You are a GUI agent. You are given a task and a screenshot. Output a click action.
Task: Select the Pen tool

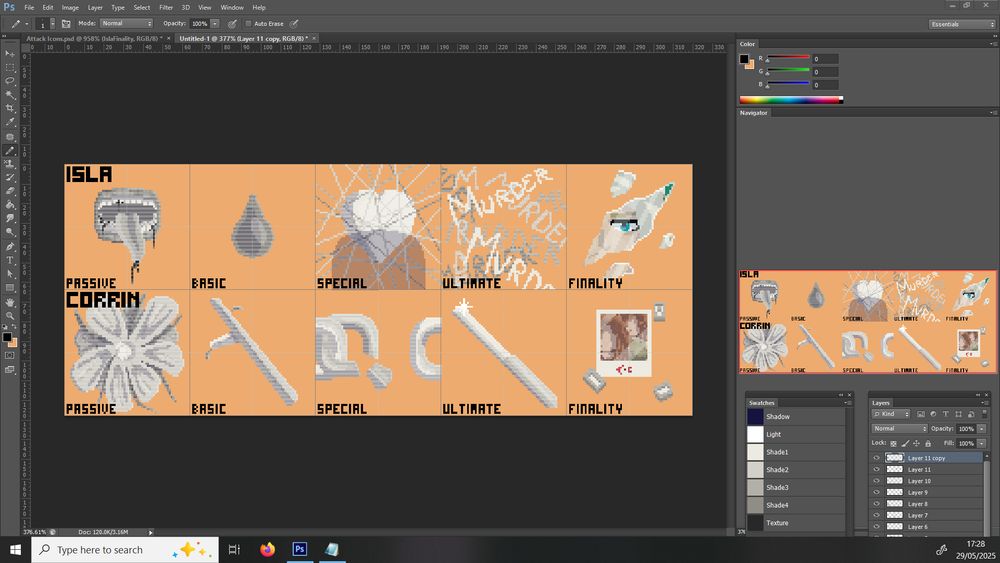tap(10, 246)
